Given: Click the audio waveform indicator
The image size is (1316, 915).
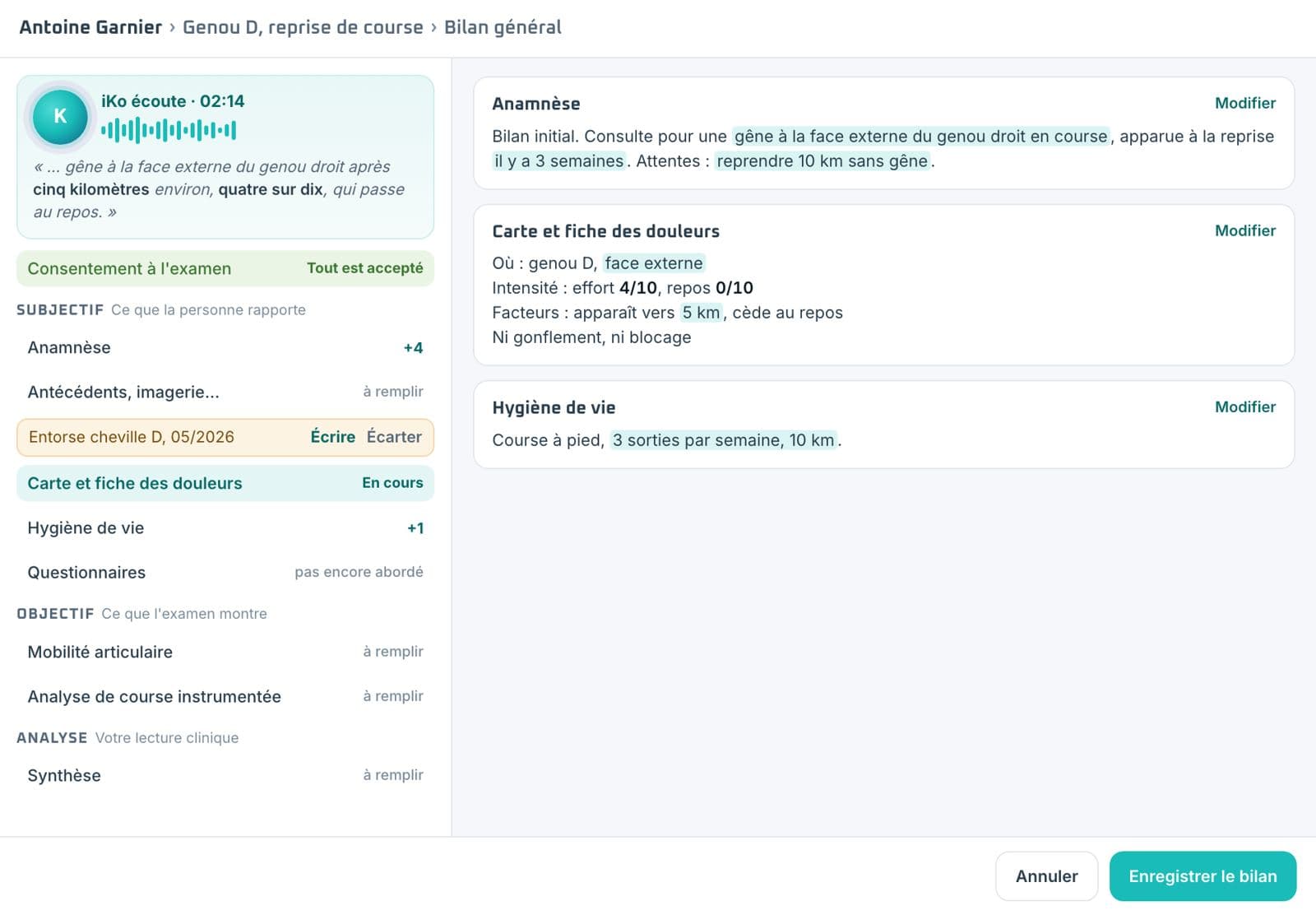Looking at the screenshot, I should (169, 130).
